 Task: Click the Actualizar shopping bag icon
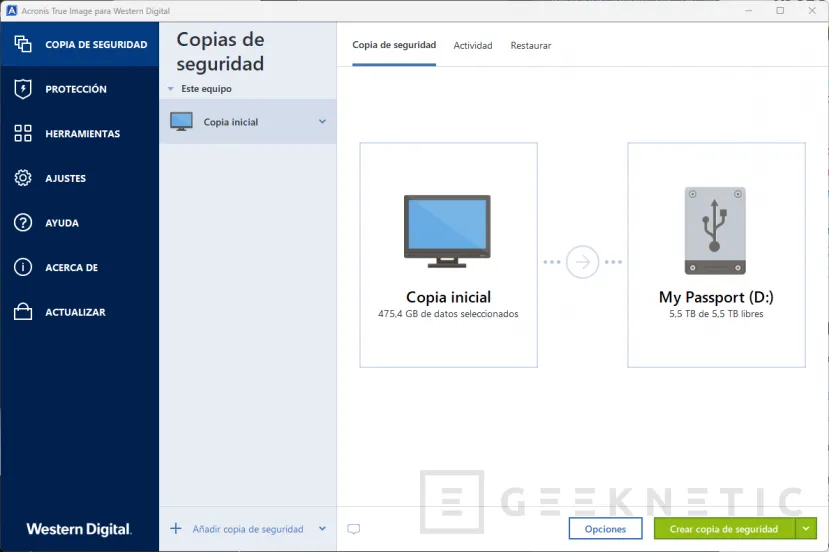pyautogui.click(x=23, y=311)
